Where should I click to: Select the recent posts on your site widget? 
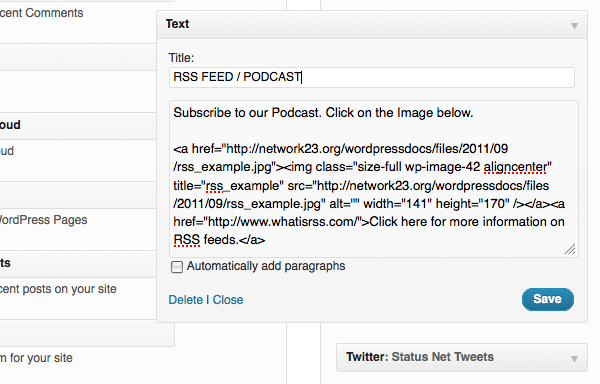58,289
